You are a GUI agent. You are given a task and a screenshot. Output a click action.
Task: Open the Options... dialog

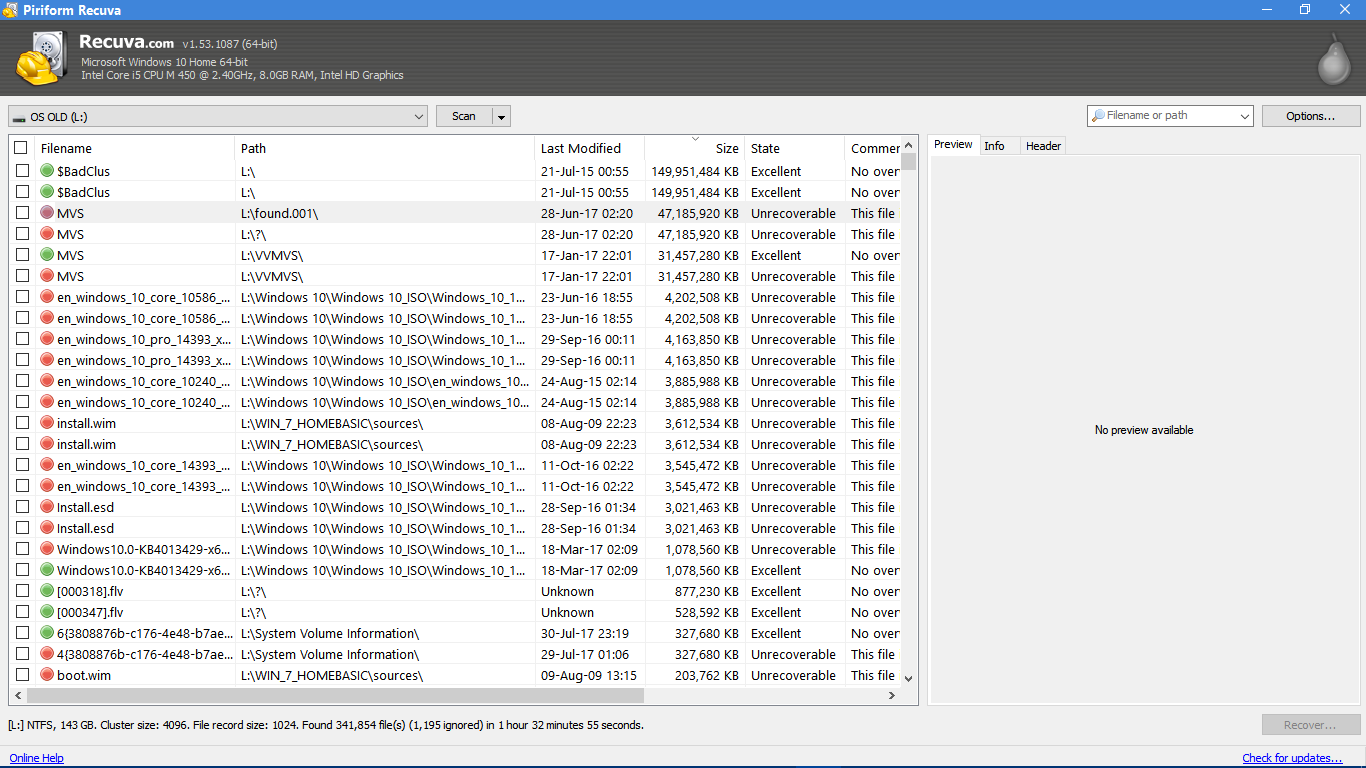[x=1310, y=116]
